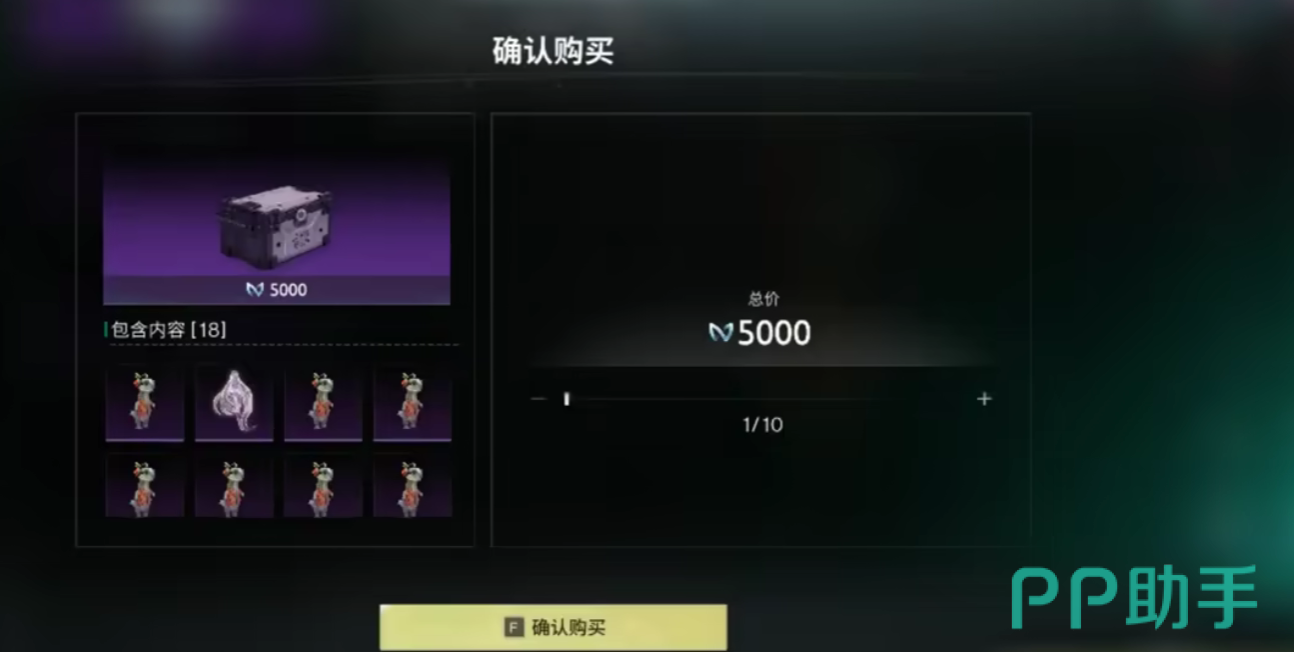The image size is (1294, 652).
Task: Select fourth character figure in top row
Action: pyautogui.click(x=412, y=403)
